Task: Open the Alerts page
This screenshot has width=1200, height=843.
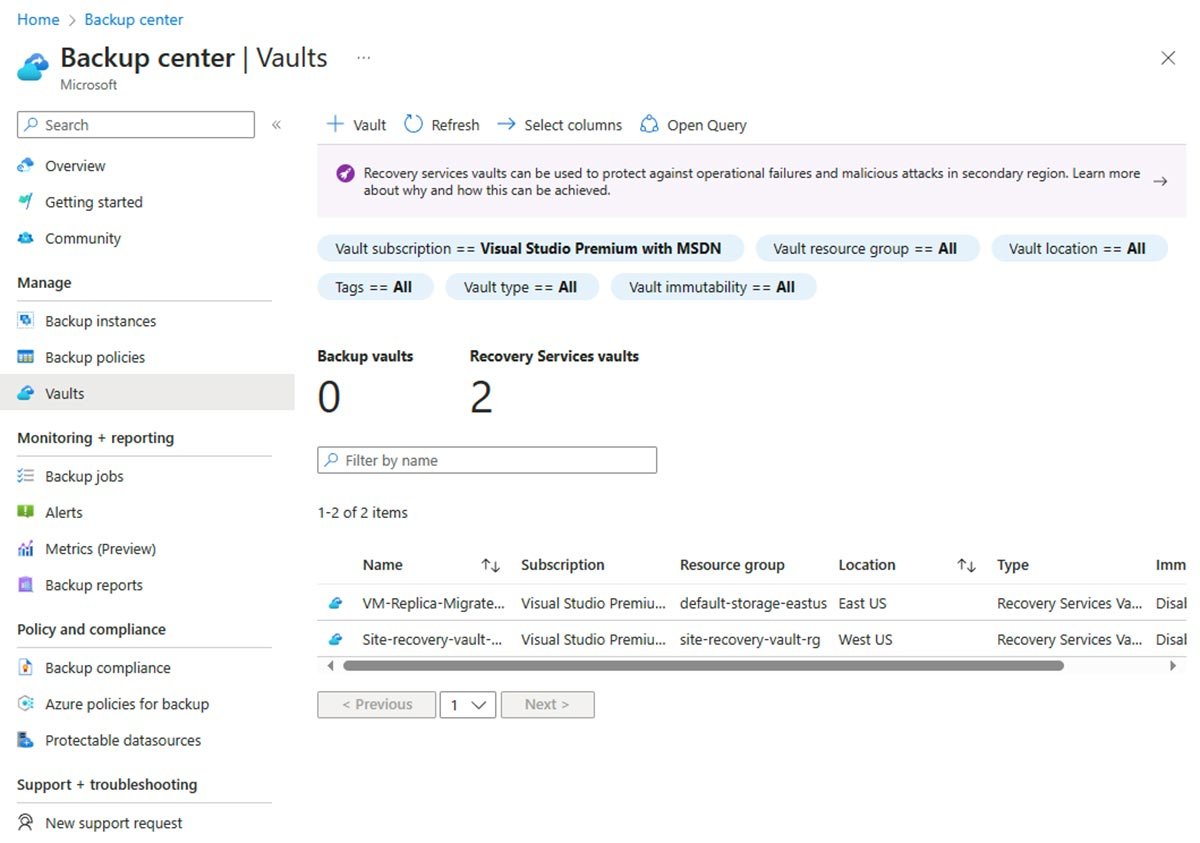Action: click(64, 512)
